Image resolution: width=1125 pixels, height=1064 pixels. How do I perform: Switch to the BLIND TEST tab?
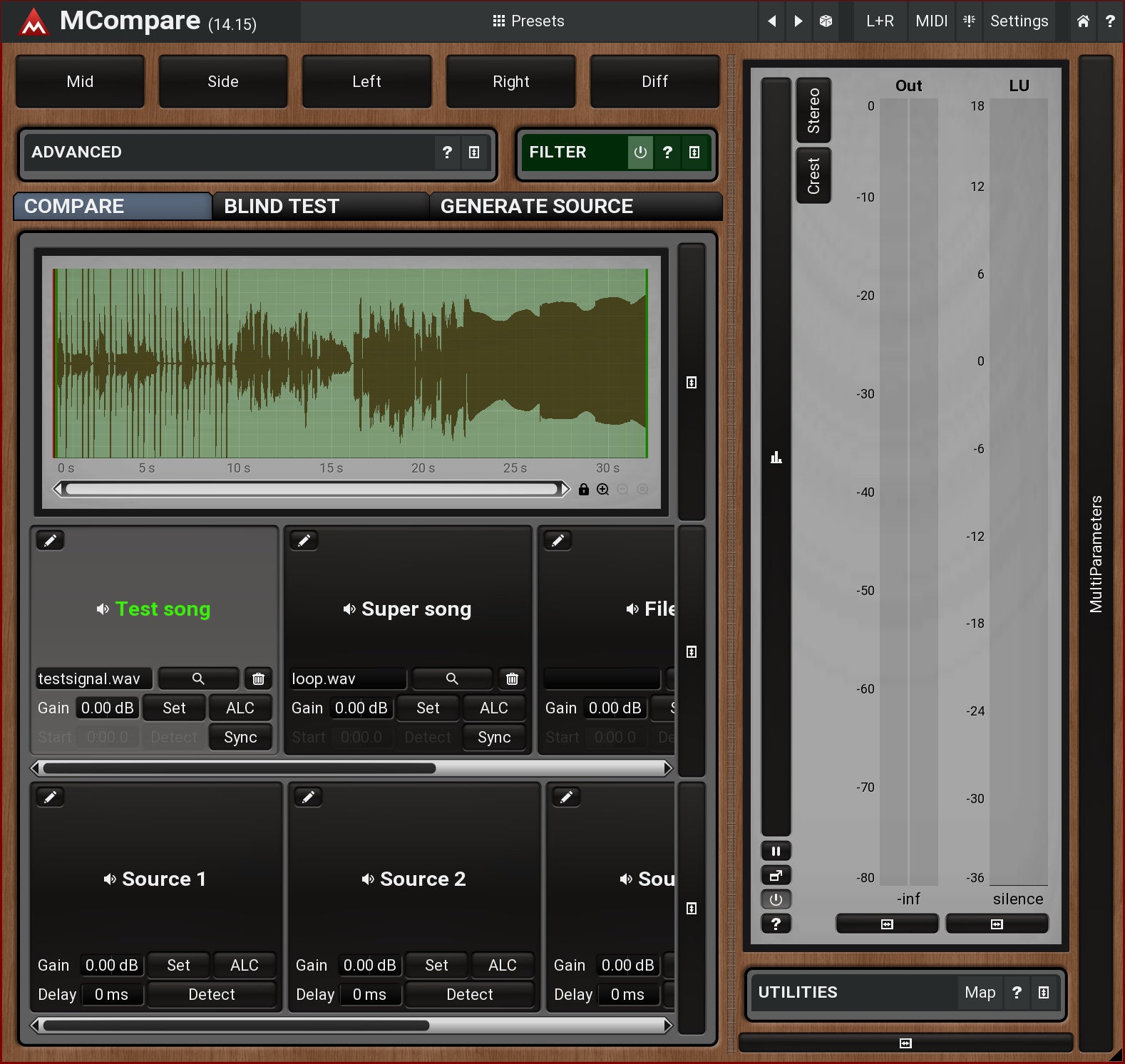coord(282,207)
